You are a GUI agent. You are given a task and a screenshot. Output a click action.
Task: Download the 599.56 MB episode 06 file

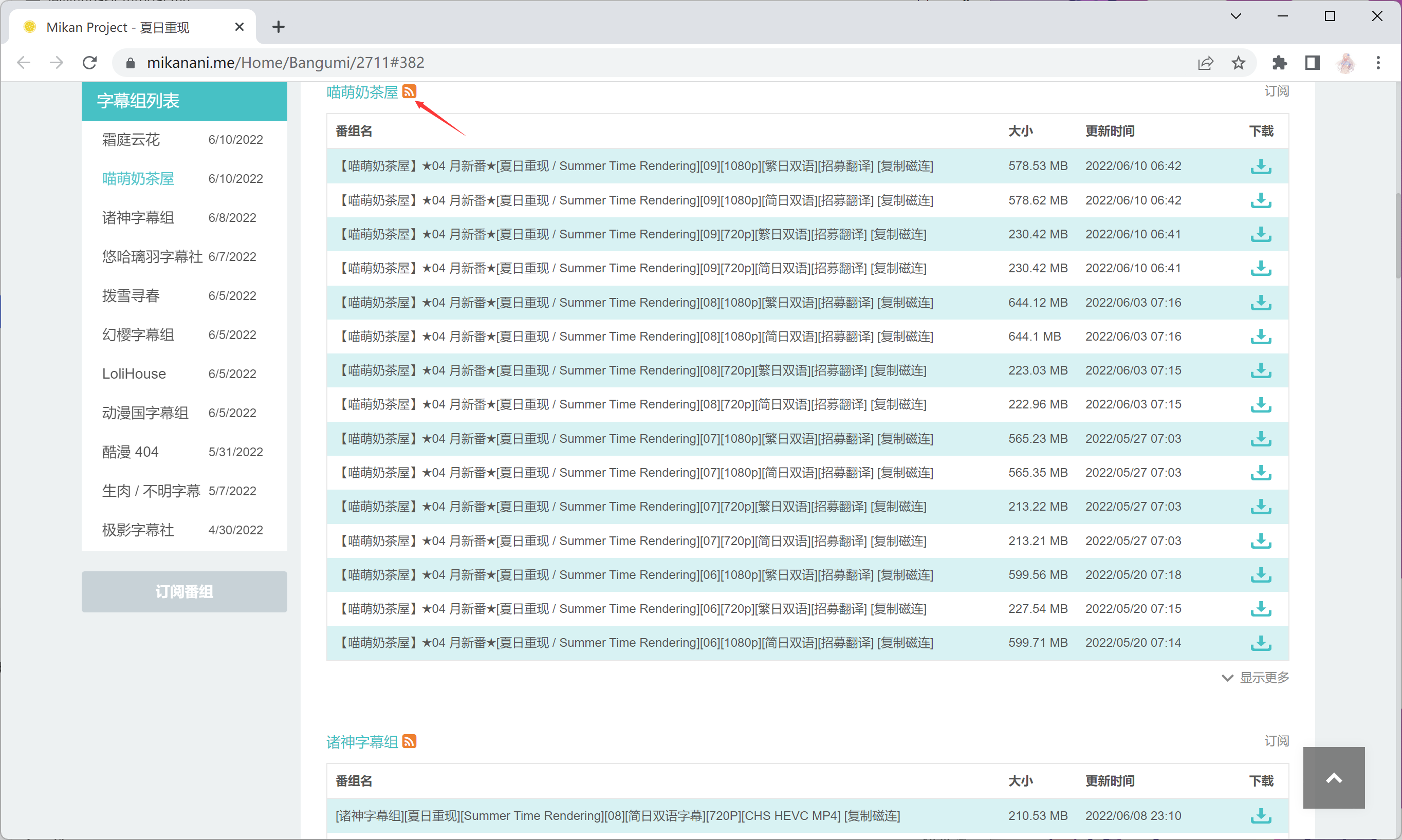pyautogui.click(x=1261, y=574)
